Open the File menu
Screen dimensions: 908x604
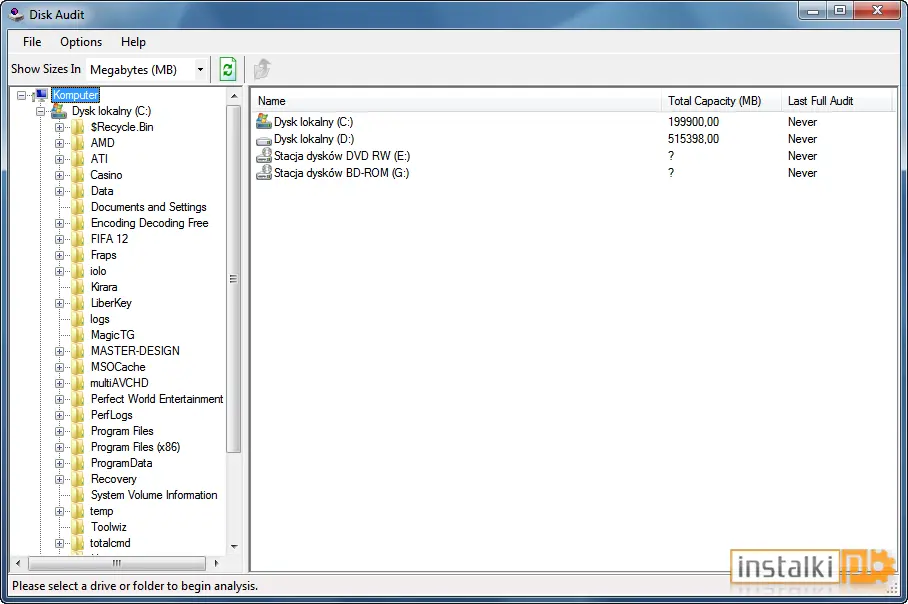pos(32,42)
